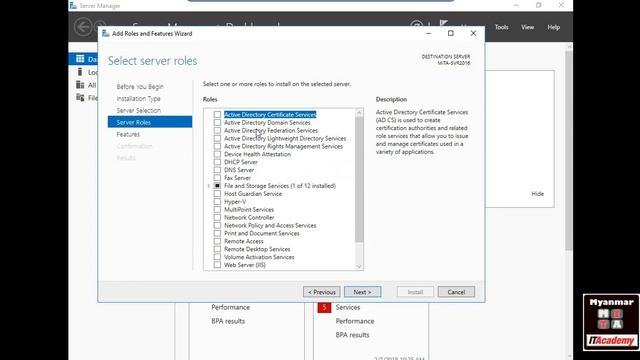Click red Services alert badge
Image resolution: width=640 pixels, height=360 pixels.
coord(324,307)
